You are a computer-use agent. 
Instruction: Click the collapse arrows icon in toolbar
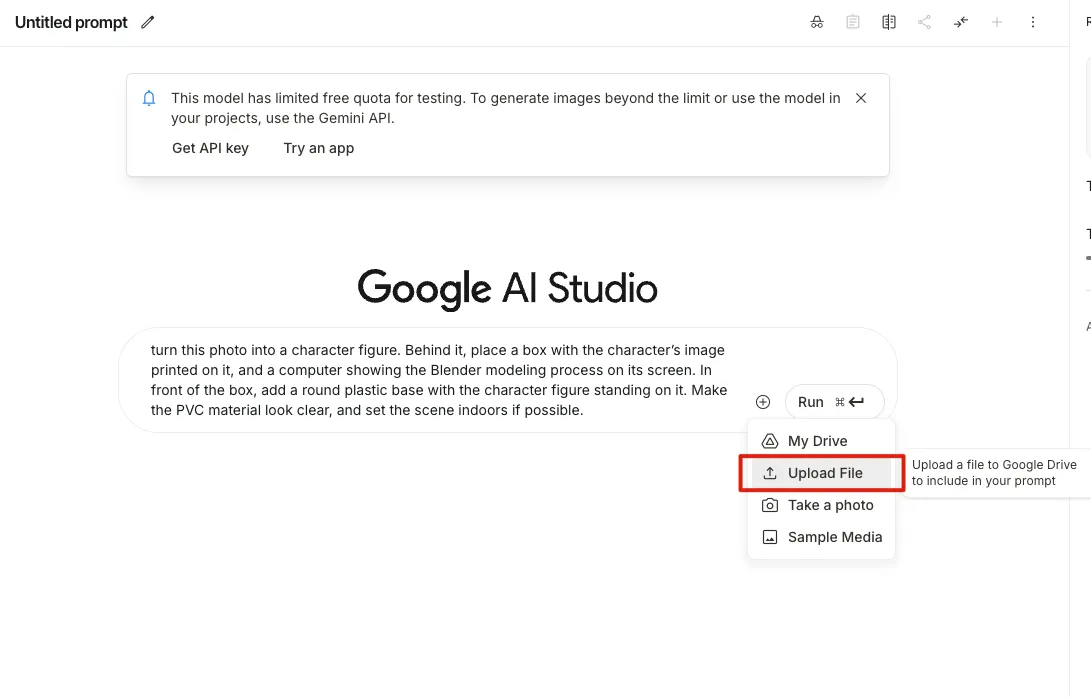pos(961,22)
